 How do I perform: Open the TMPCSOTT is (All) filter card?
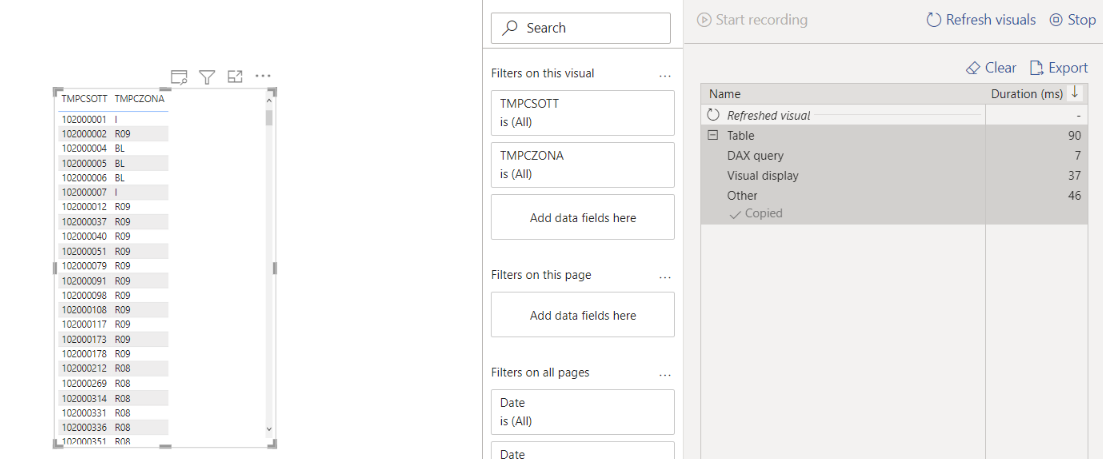582,112
